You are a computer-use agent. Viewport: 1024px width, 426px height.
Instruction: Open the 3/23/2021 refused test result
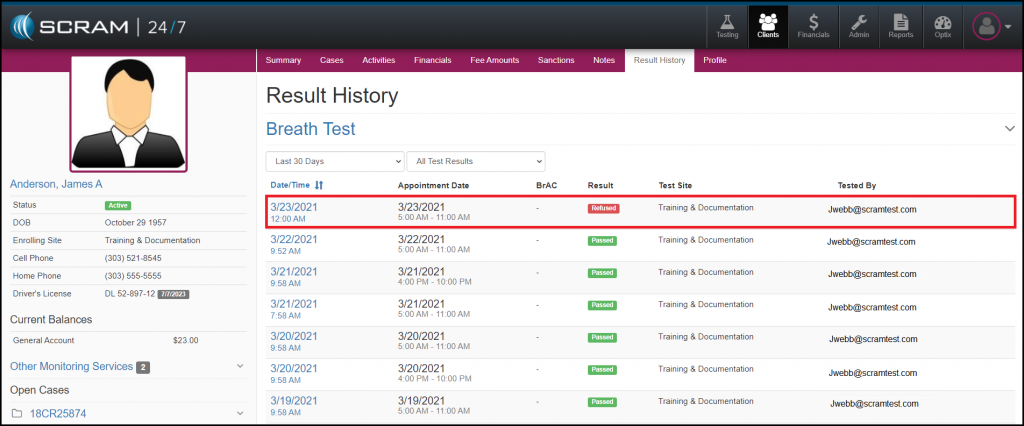pos(293,206)
